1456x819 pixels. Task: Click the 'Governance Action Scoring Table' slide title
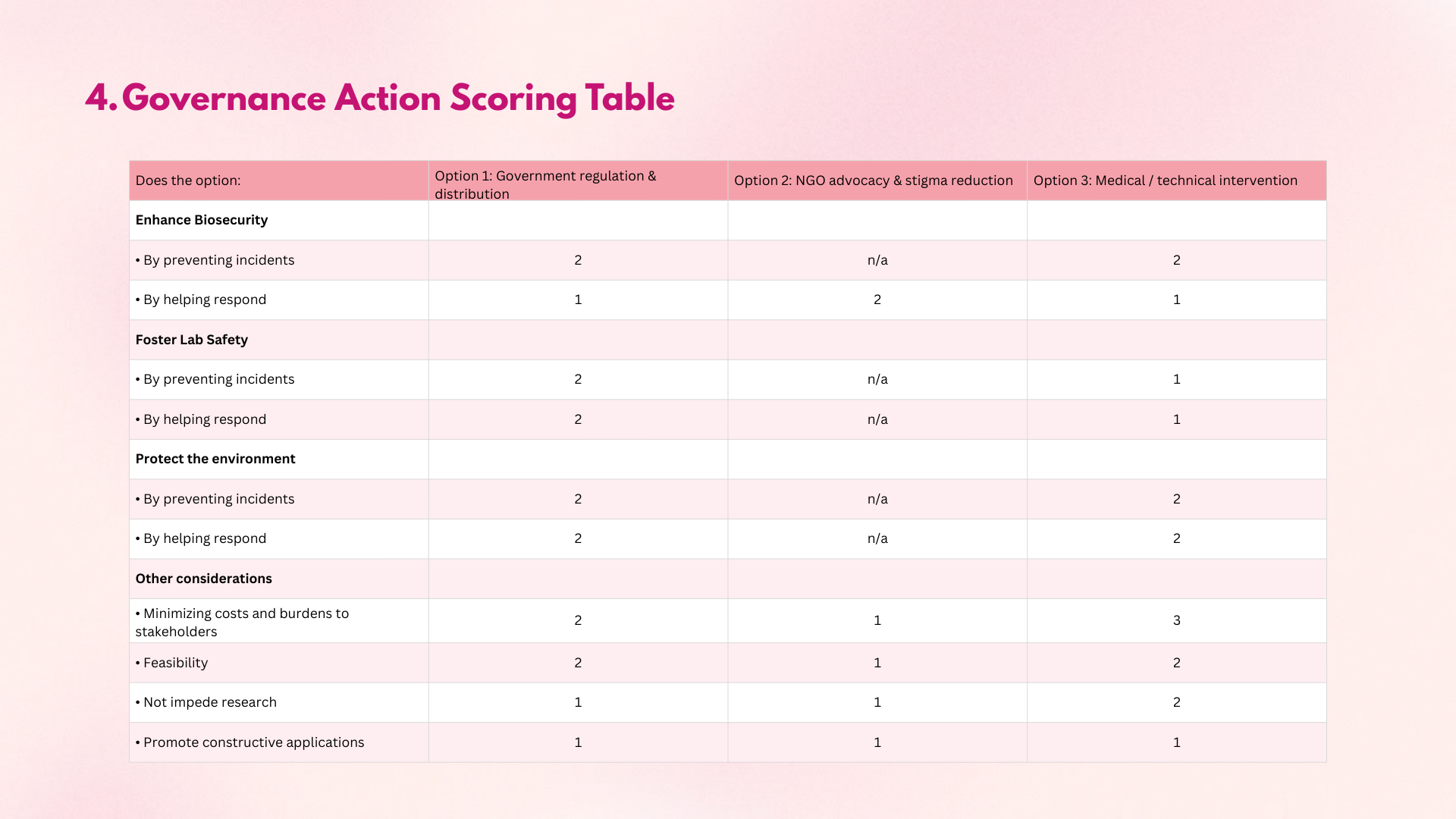click(x=380, y=99)
